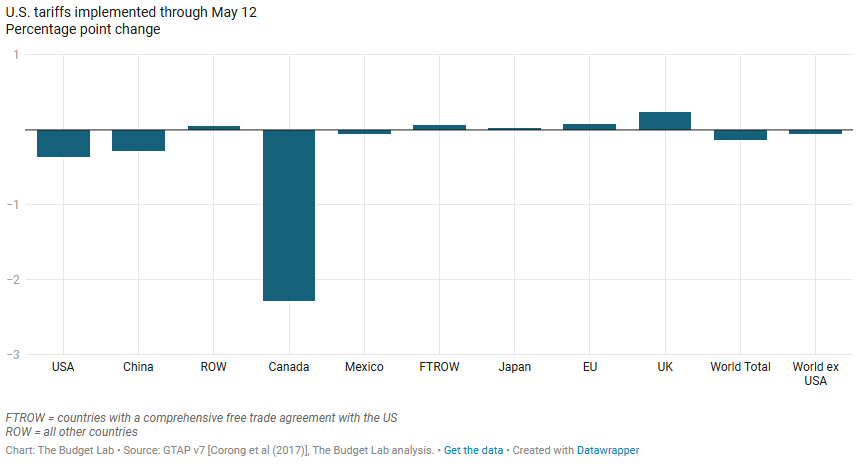Image resolution: width=863 pixels, height=464 pixels.
Task: Click the ROW bar
Action: coord(214,128)
